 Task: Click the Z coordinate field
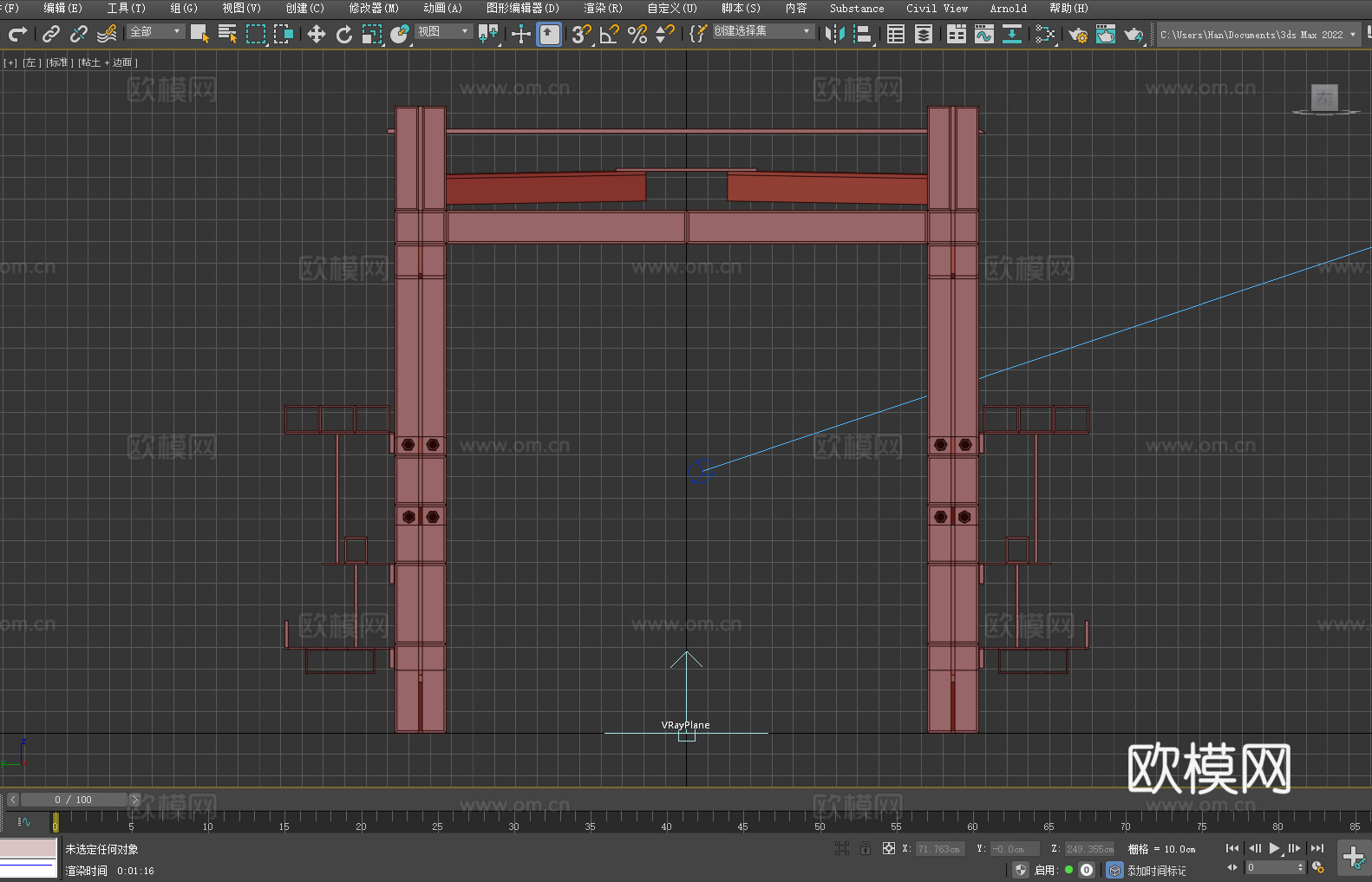click(1089, 849)
